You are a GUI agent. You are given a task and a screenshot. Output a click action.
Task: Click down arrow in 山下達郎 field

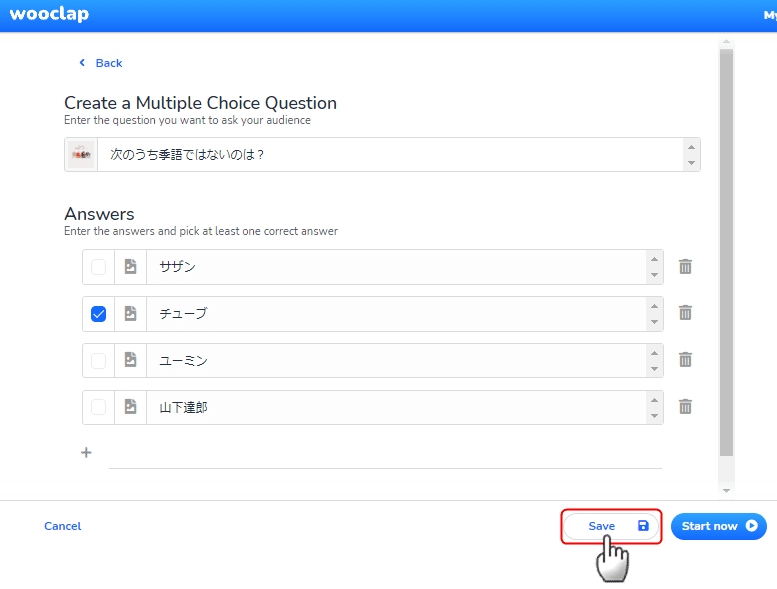coord(655,416)
